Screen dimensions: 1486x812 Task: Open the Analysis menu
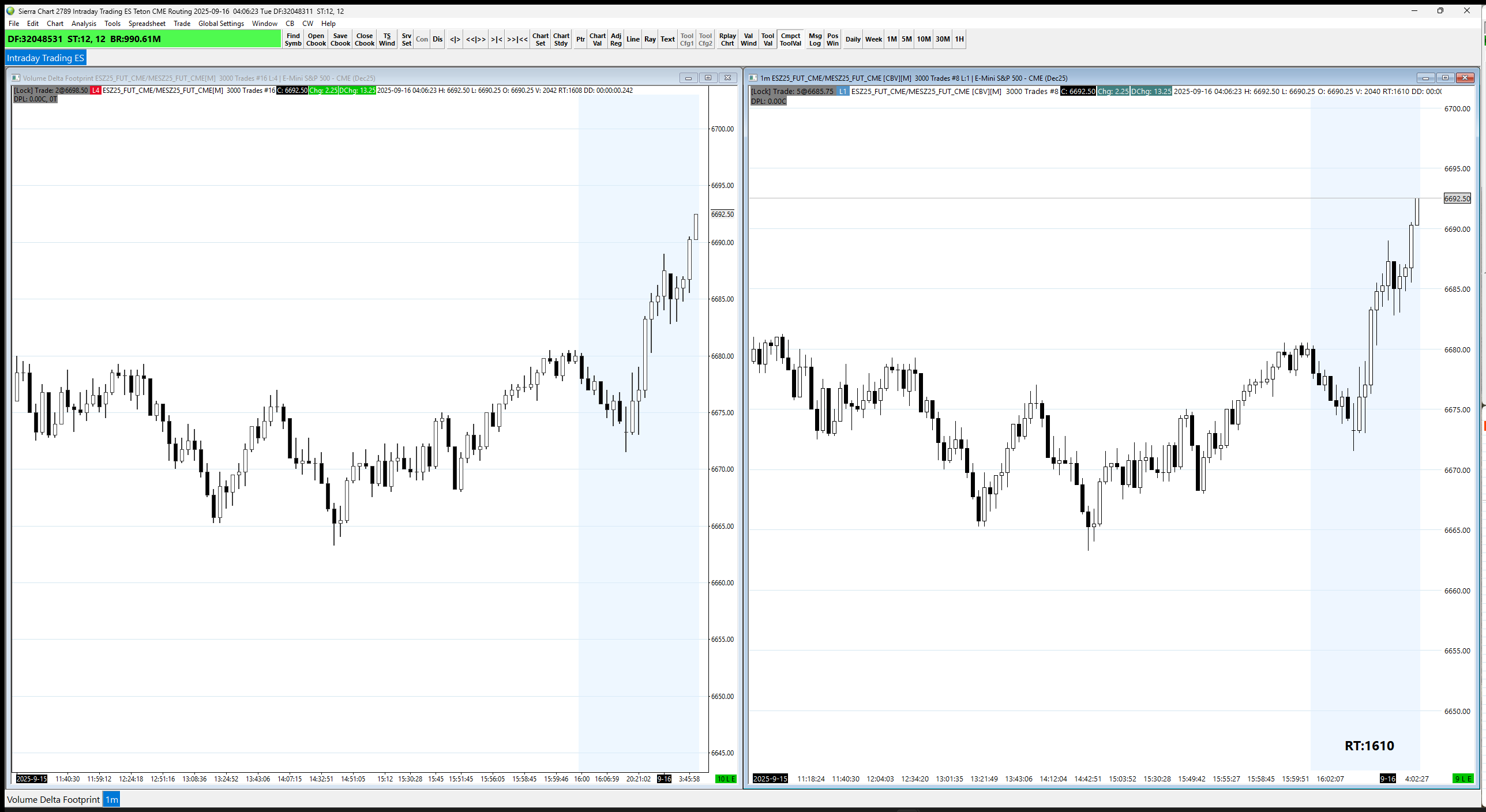(84, 24)
